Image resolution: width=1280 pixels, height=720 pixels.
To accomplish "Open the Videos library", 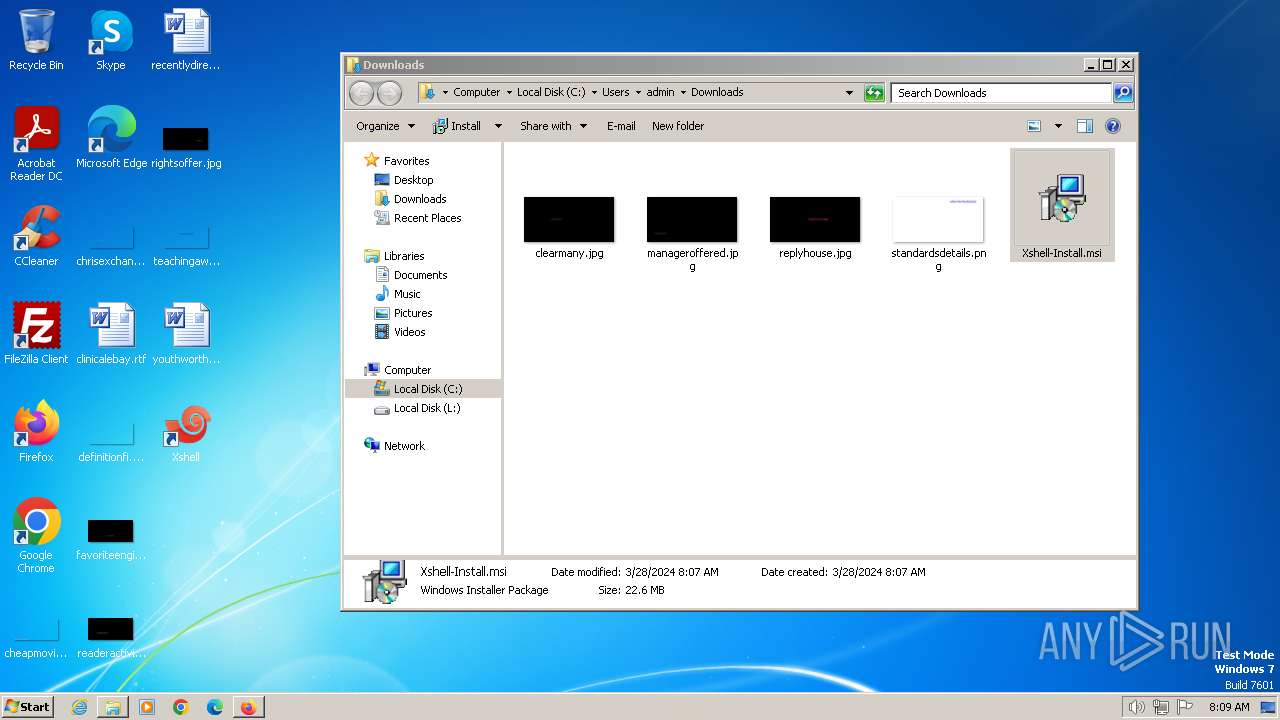I will 409,332.
